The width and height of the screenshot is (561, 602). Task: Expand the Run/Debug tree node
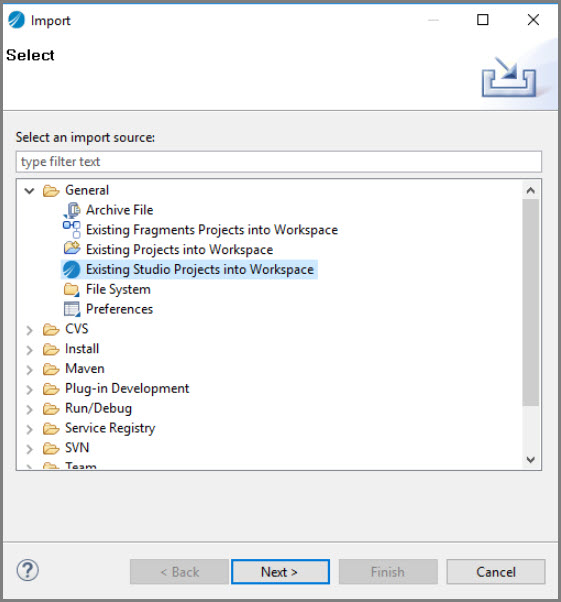[29, 409]
